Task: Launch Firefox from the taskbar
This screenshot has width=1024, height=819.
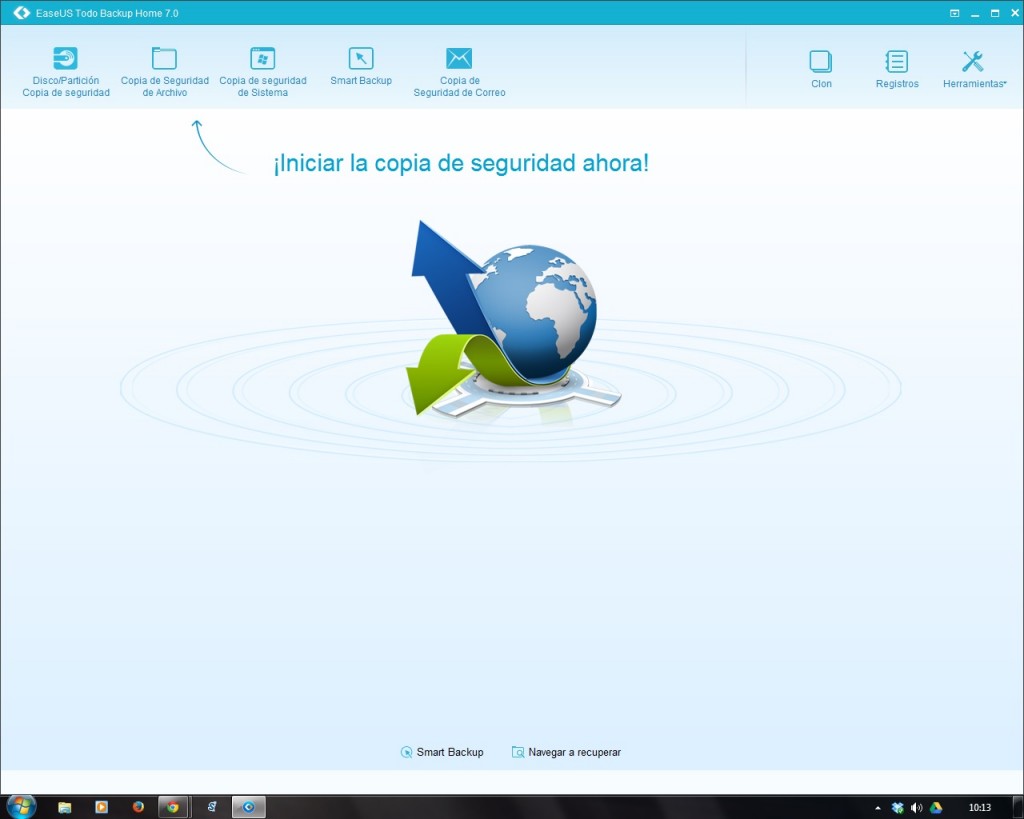Action: click(138, 806)
